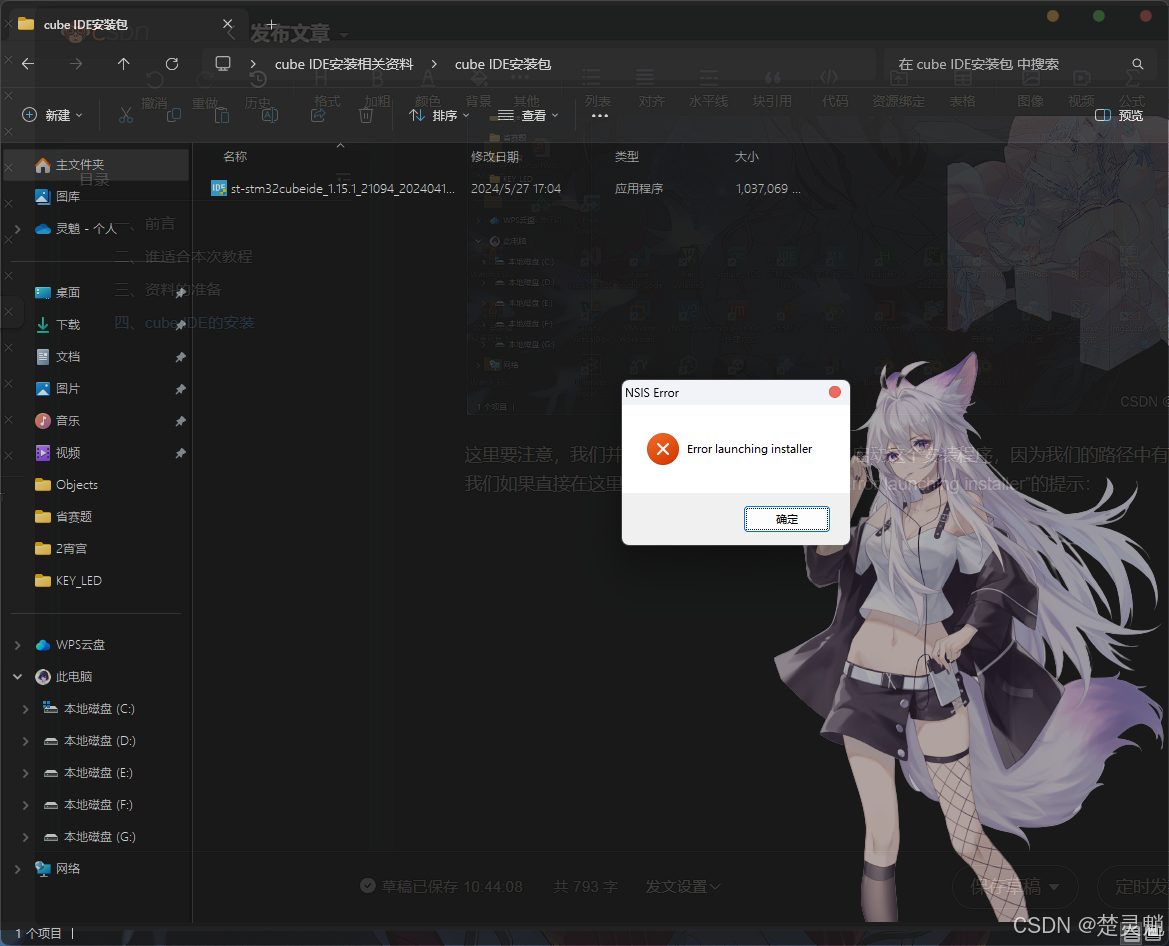Open the 查看 view dropdown
The width and height of the screenshot is (1169, 946).
click(528, 115)
